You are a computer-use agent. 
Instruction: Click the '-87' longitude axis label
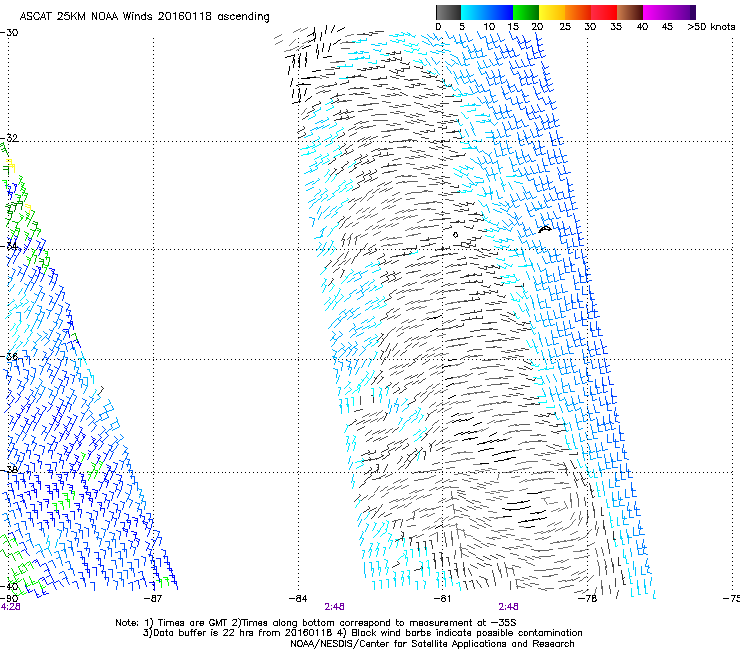click(153, 599)
